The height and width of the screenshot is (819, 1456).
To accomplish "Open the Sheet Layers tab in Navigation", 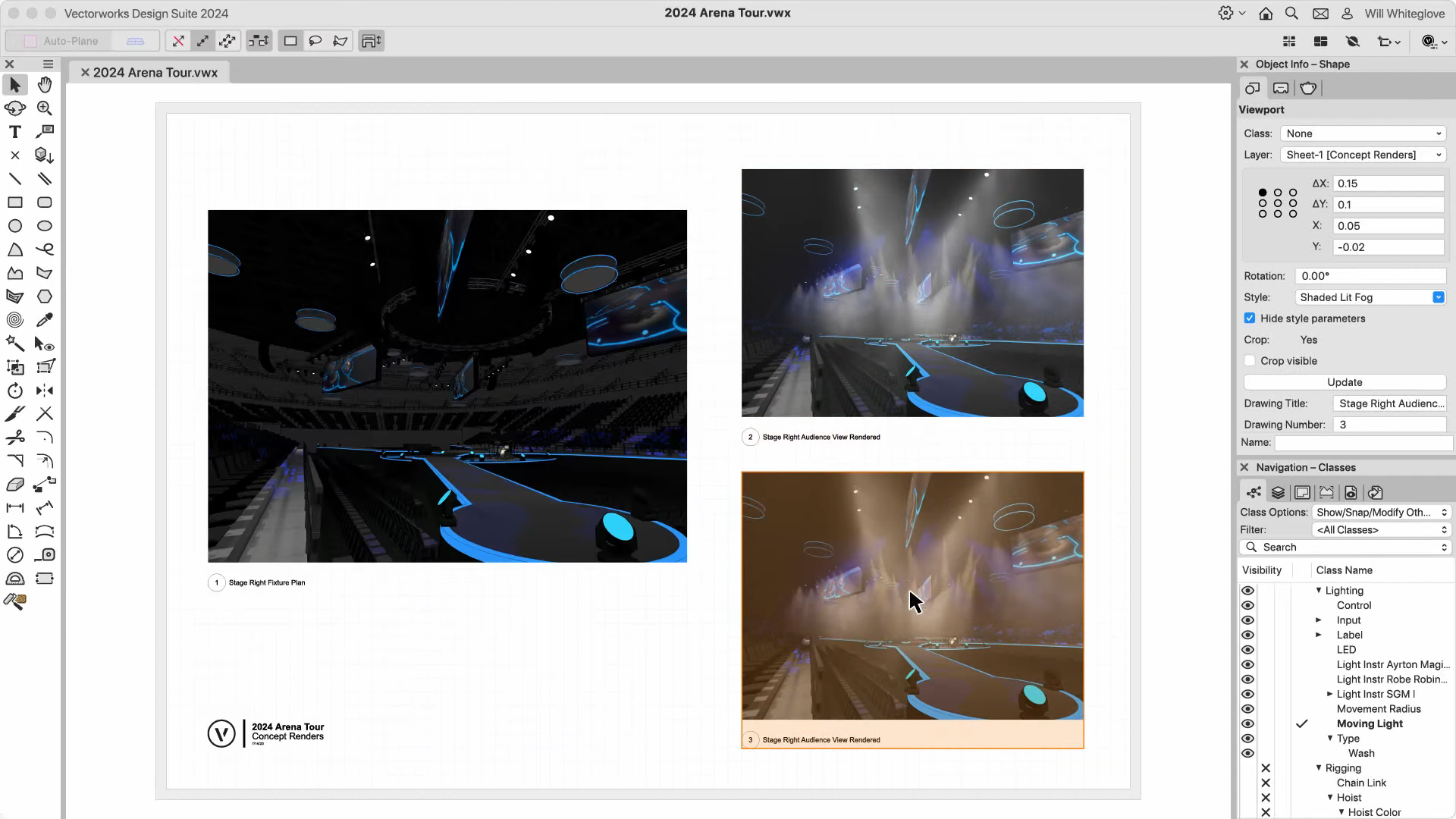I will coord(1302,492).
